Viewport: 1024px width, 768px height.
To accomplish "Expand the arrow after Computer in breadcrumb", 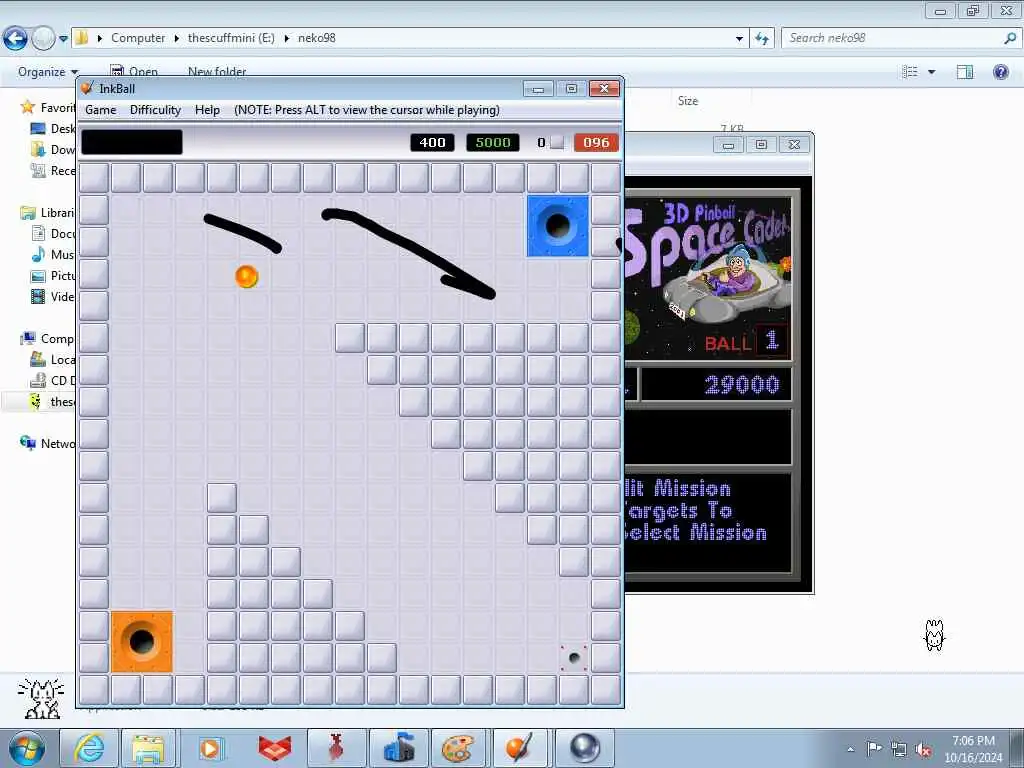I will 176,39.
